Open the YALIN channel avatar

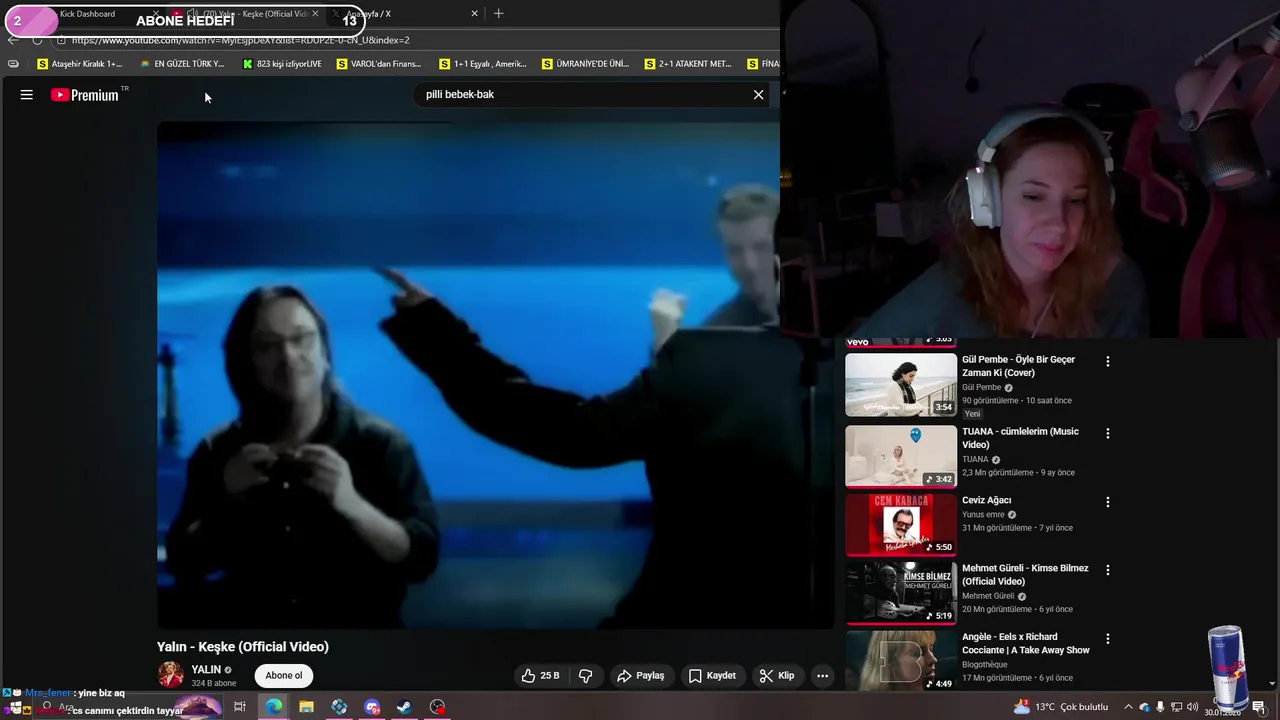click(x=171, y=675)
